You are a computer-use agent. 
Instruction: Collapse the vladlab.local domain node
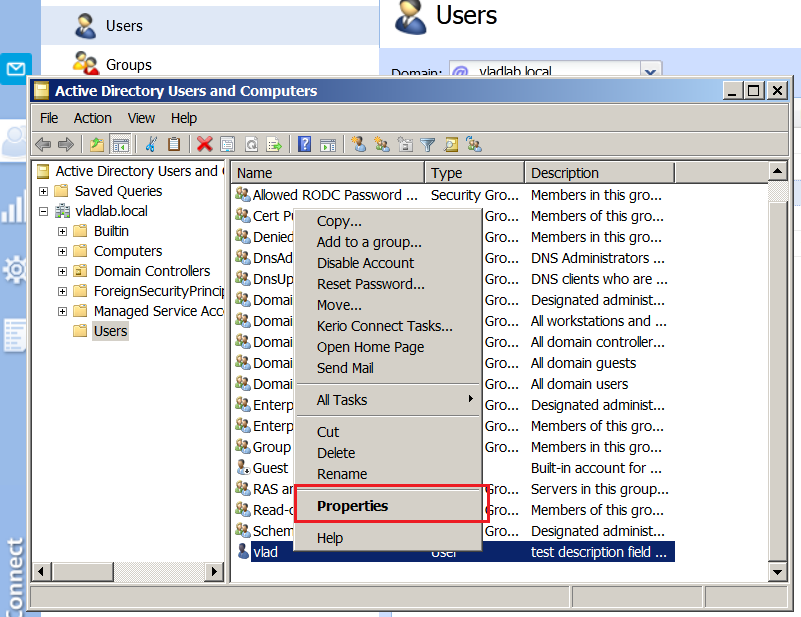point(43,211)
